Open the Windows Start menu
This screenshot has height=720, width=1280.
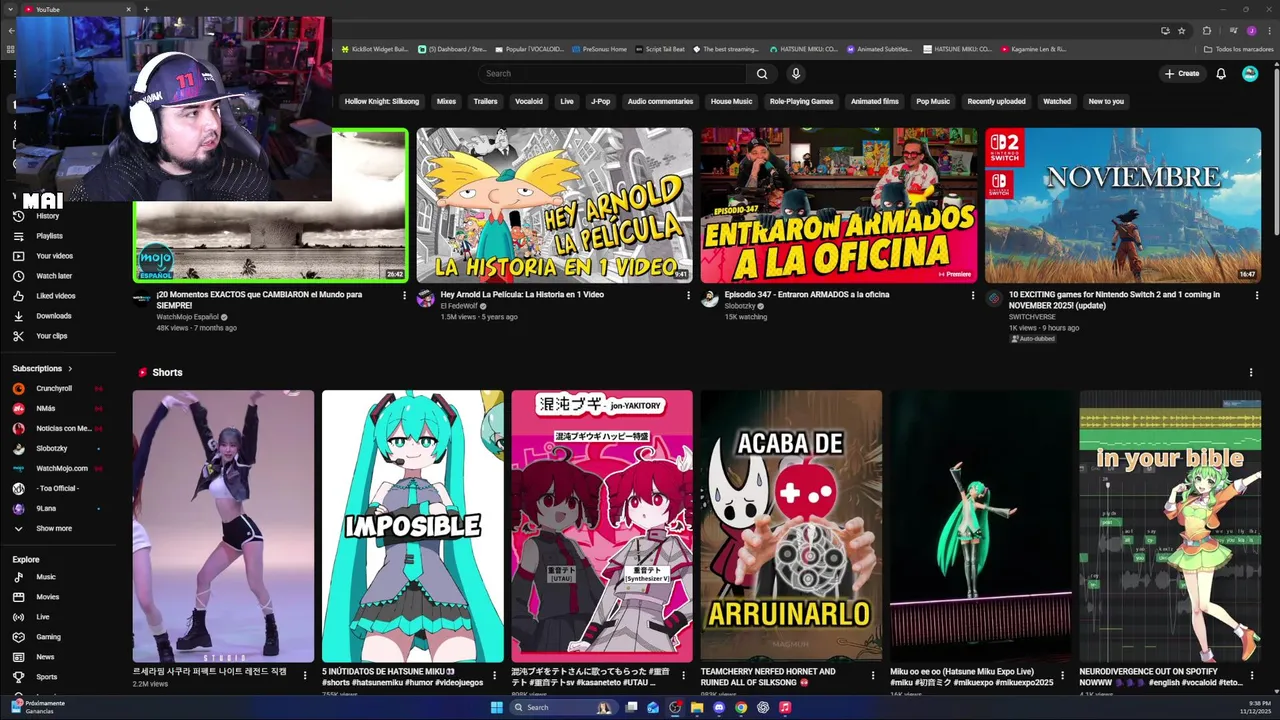[497, 707]
